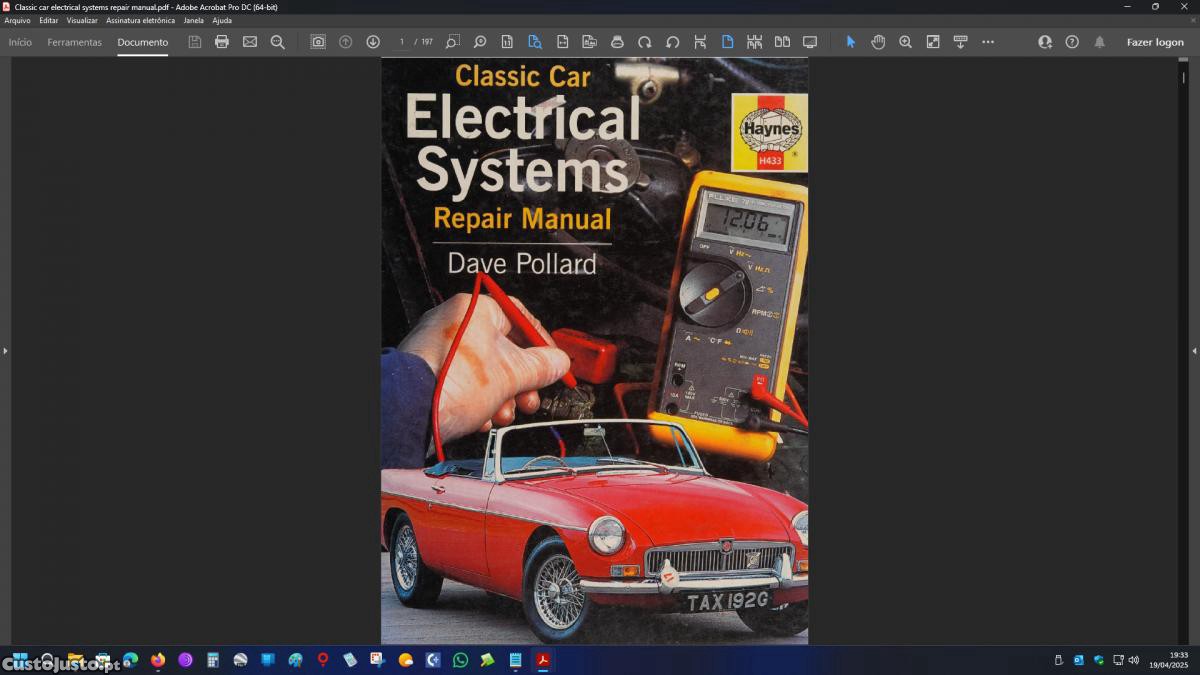Image resolution: width=1200 pixels, height=675 pixels.
Task: Select the Hand pan tool
Action: 878,42
